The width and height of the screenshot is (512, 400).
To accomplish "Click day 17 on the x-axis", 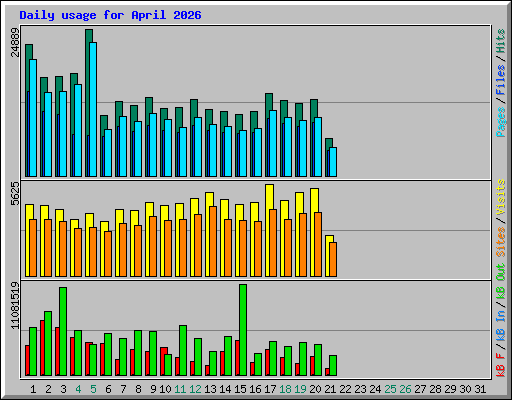I will pos(270,389).
